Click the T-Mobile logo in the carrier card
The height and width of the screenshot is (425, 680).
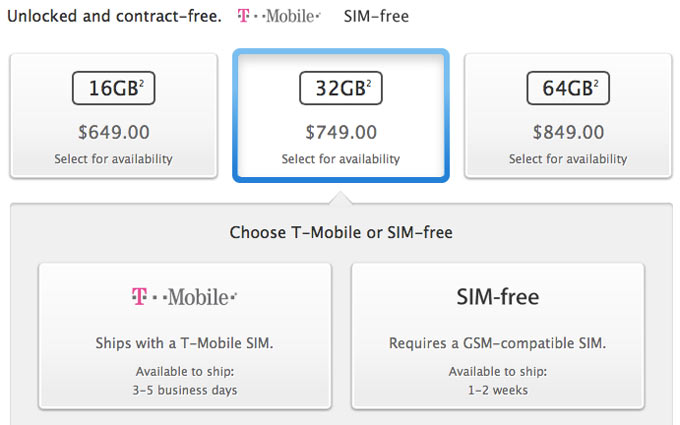click(185, 297)
